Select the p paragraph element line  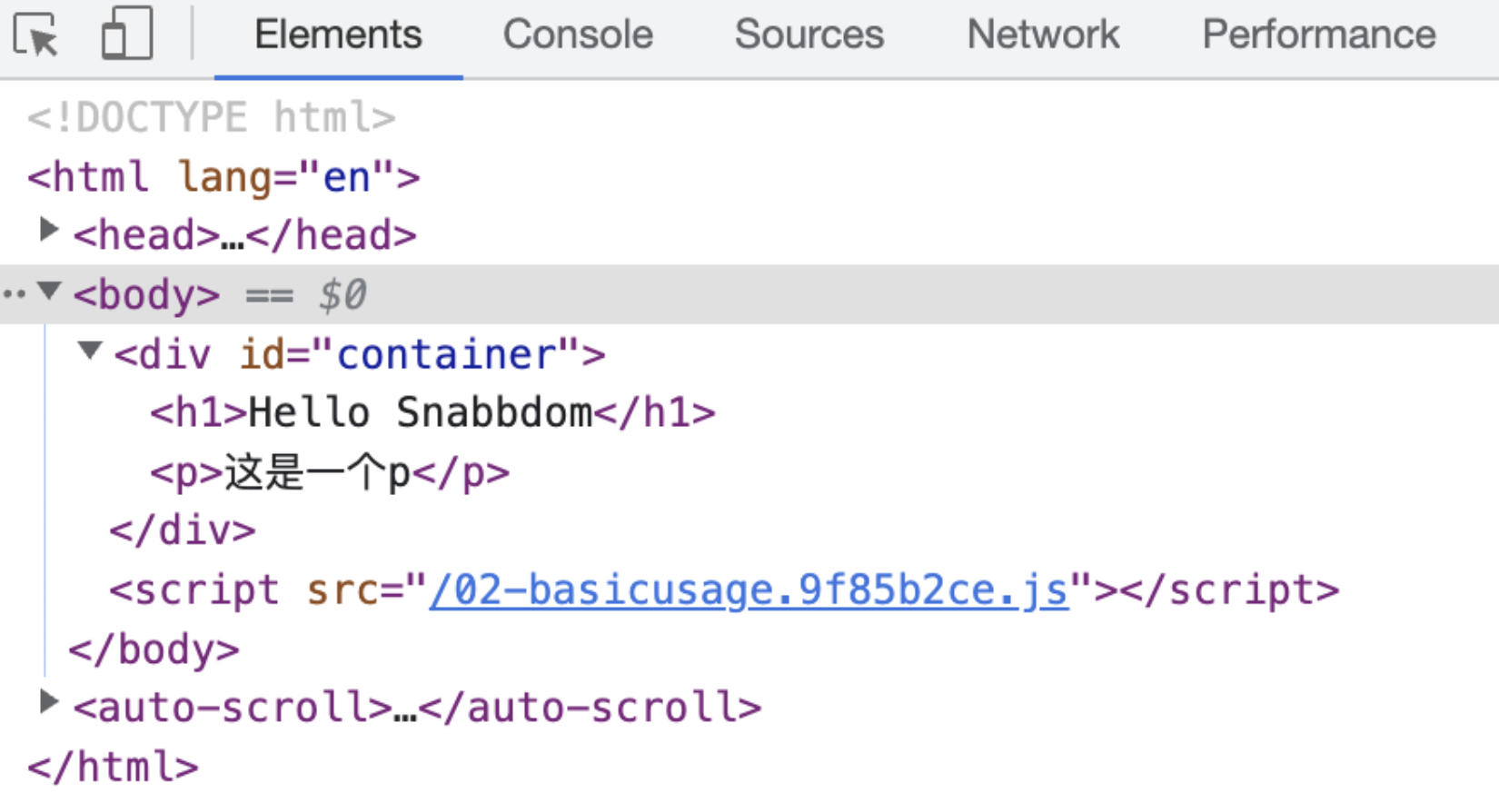(x=329, y=473)
